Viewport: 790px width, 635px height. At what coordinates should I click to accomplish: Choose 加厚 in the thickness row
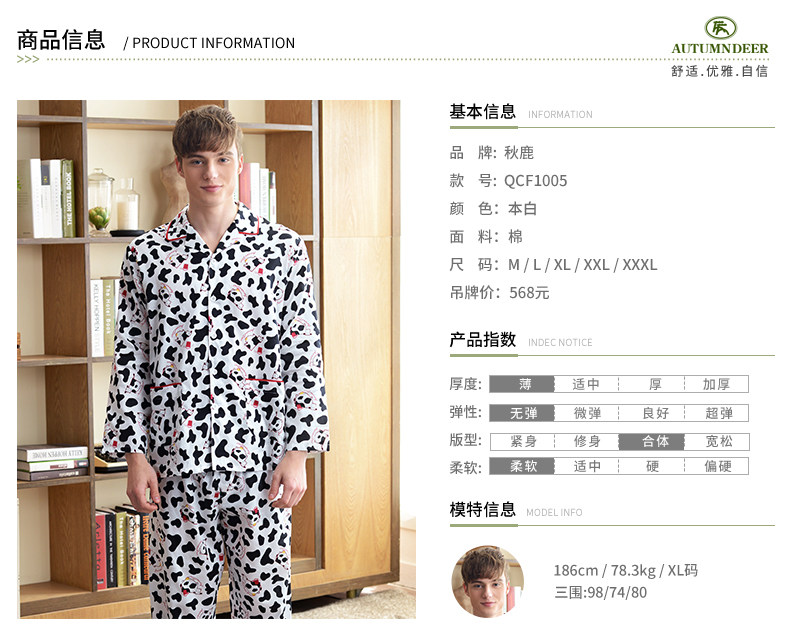coord(716,384)
